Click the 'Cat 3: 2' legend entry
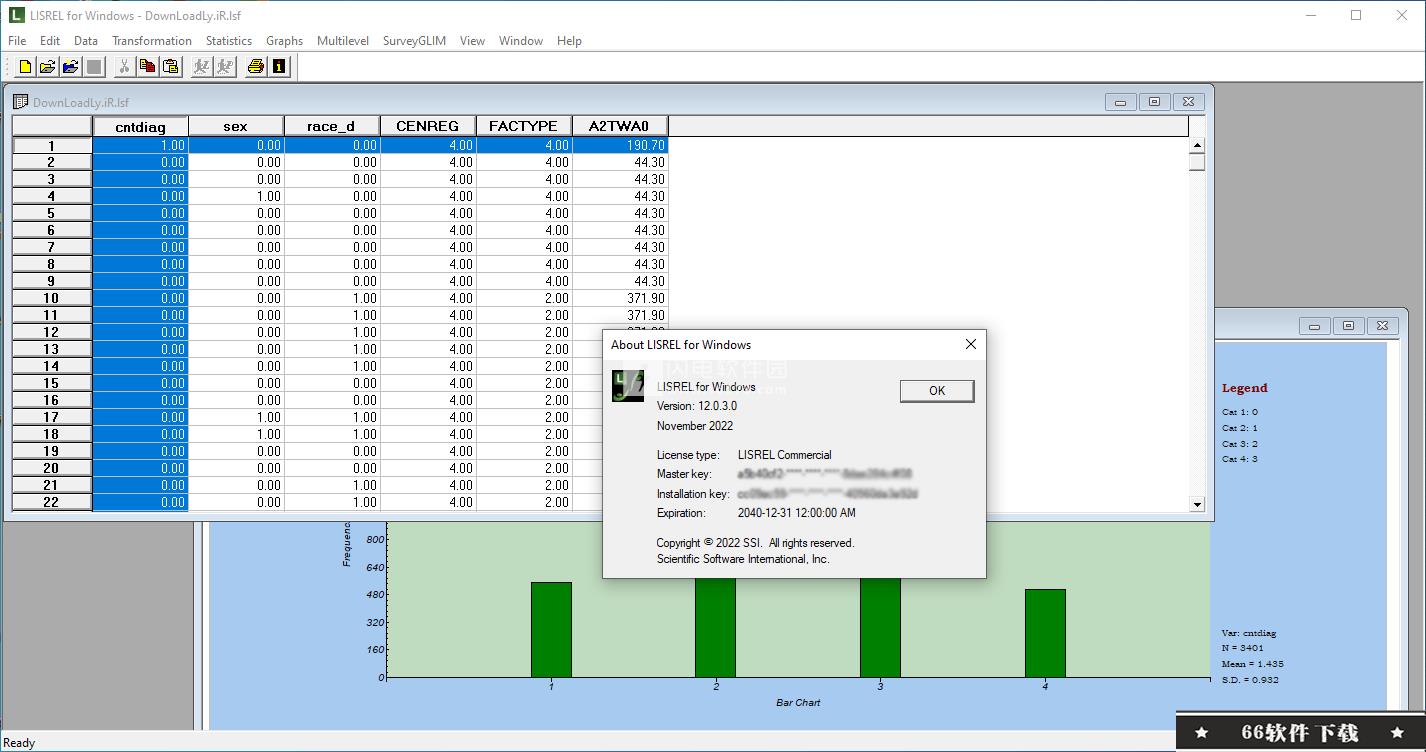1426x752 pixels. [1240, 443]
